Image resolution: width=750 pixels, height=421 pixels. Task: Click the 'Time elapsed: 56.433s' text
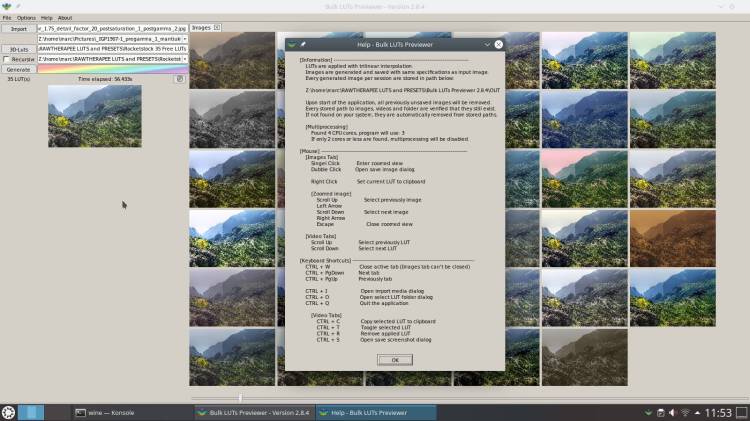click(x=105, y=79)
